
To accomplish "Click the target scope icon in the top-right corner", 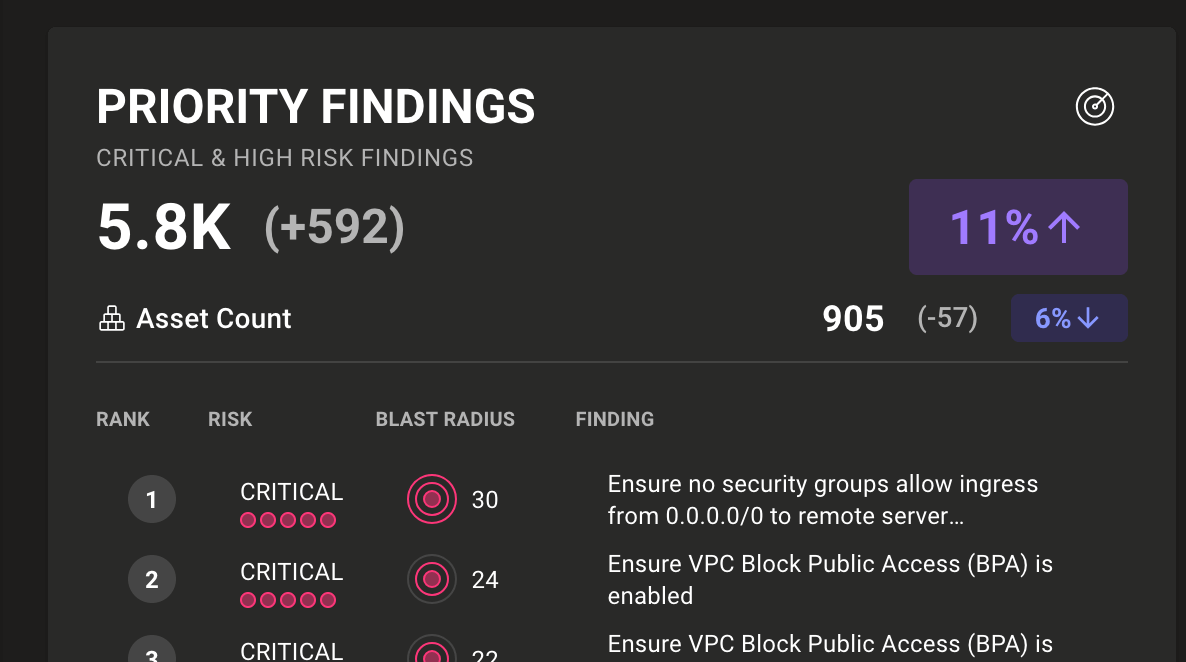I will click(x=1093, y=108).
